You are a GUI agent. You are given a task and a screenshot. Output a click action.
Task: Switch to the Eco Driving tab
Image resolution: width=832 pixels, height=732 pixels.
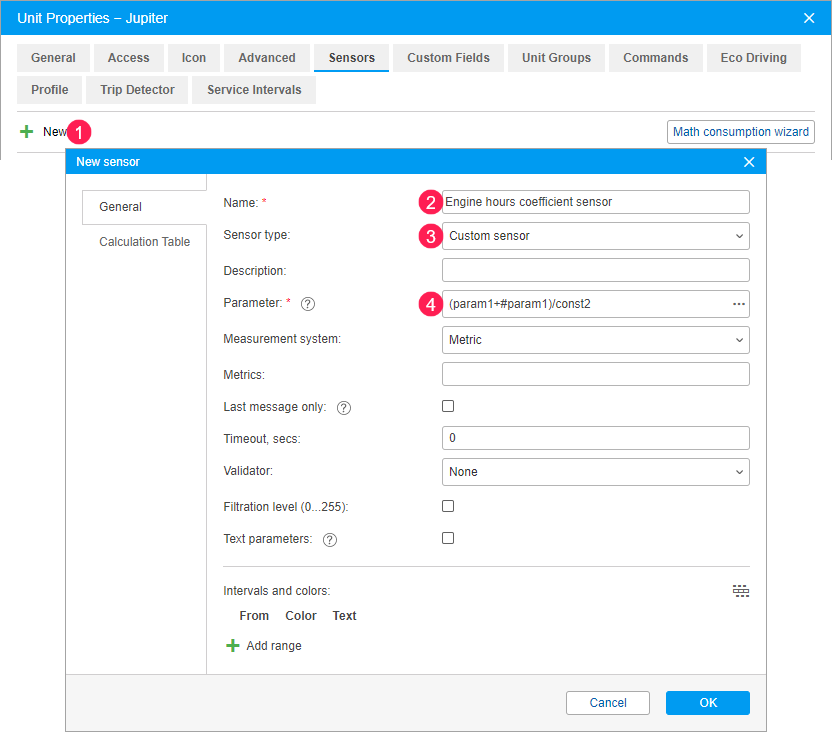(753, 58)
